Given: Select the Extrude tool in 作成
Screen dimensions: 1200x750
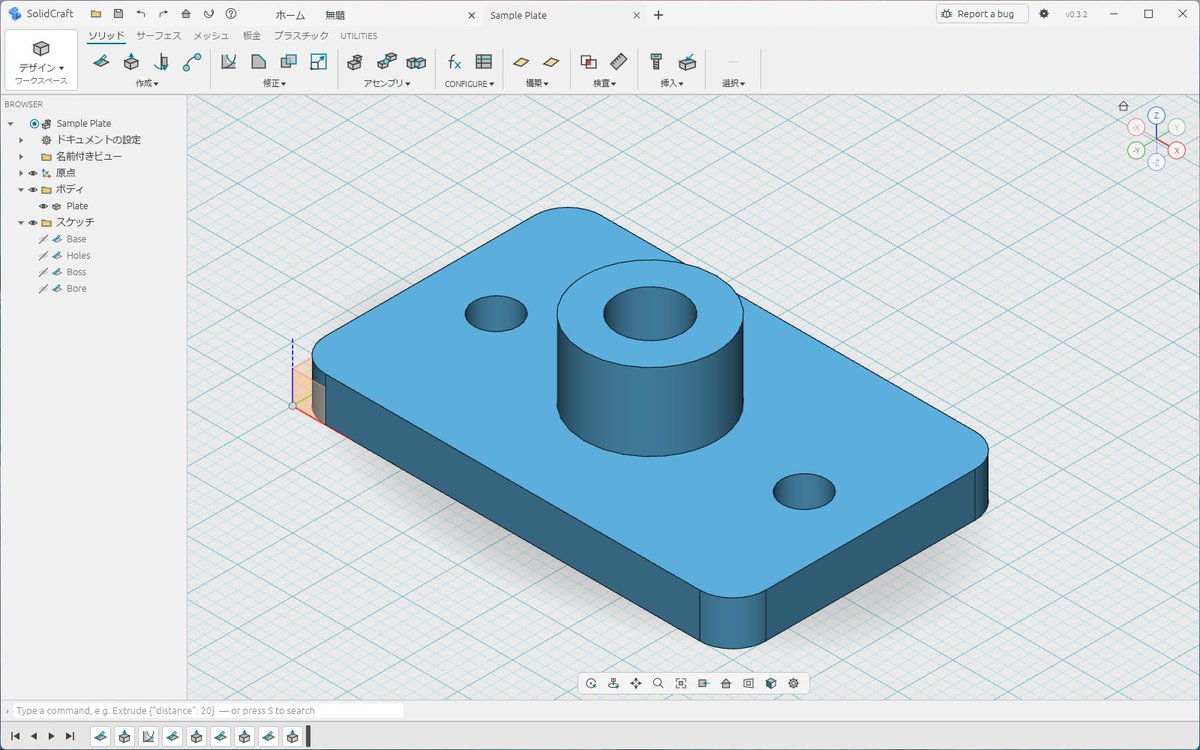Looking at the screenshot, I should pos(131,62).
